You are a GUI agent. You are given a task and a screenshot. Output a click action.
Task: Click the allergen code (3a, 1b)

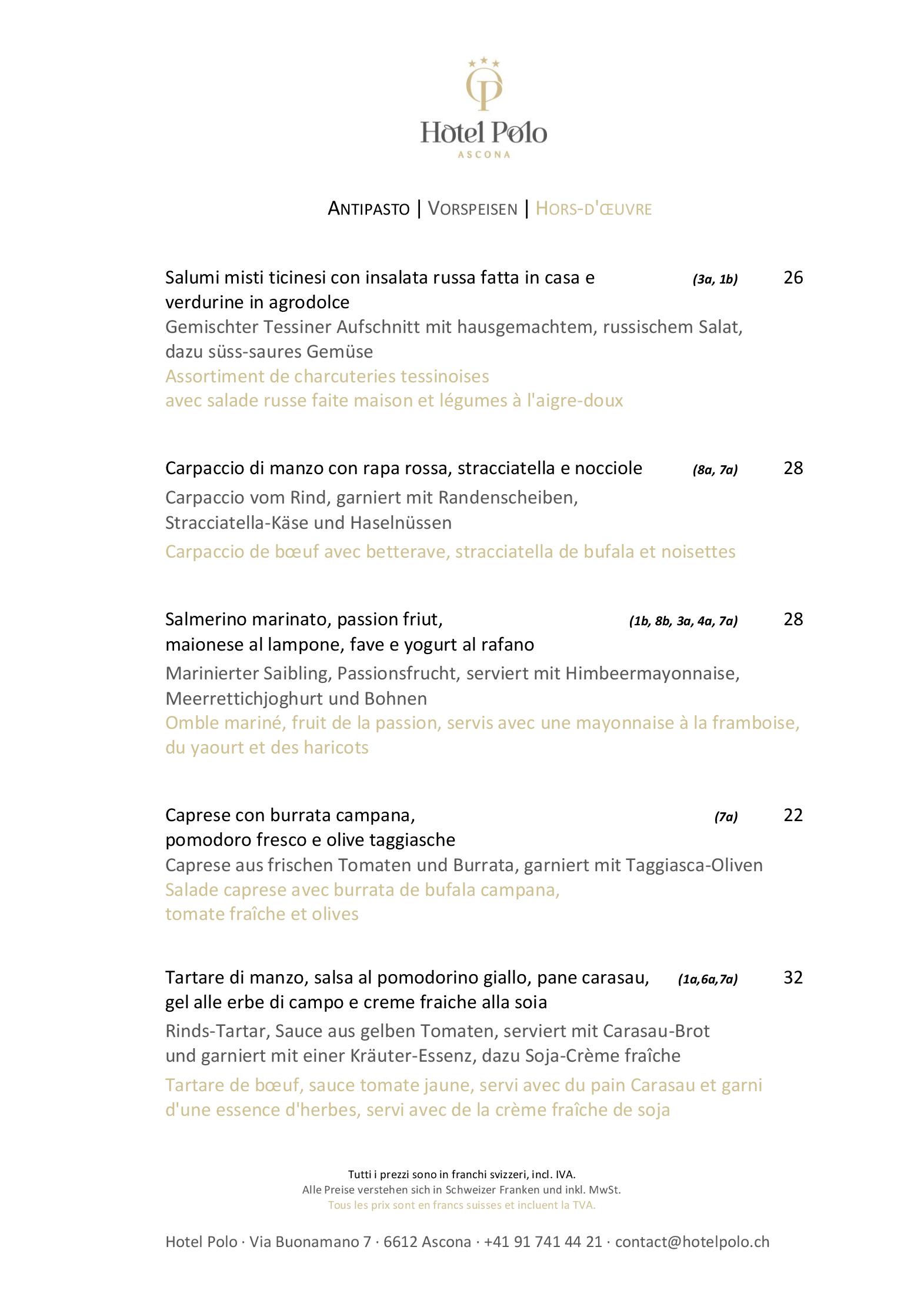pyautogui.click(x=715, y=279)
